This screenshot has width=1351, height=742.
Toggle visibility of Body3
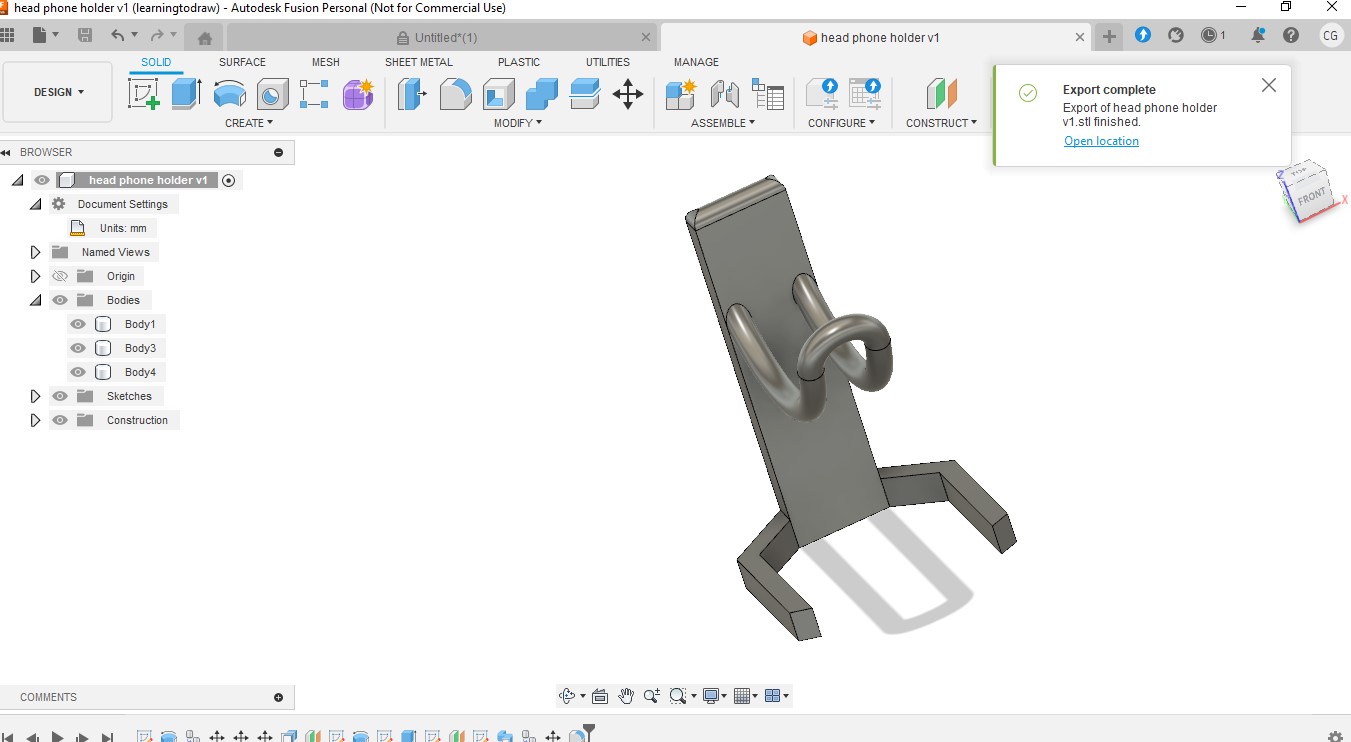(78, 348)
